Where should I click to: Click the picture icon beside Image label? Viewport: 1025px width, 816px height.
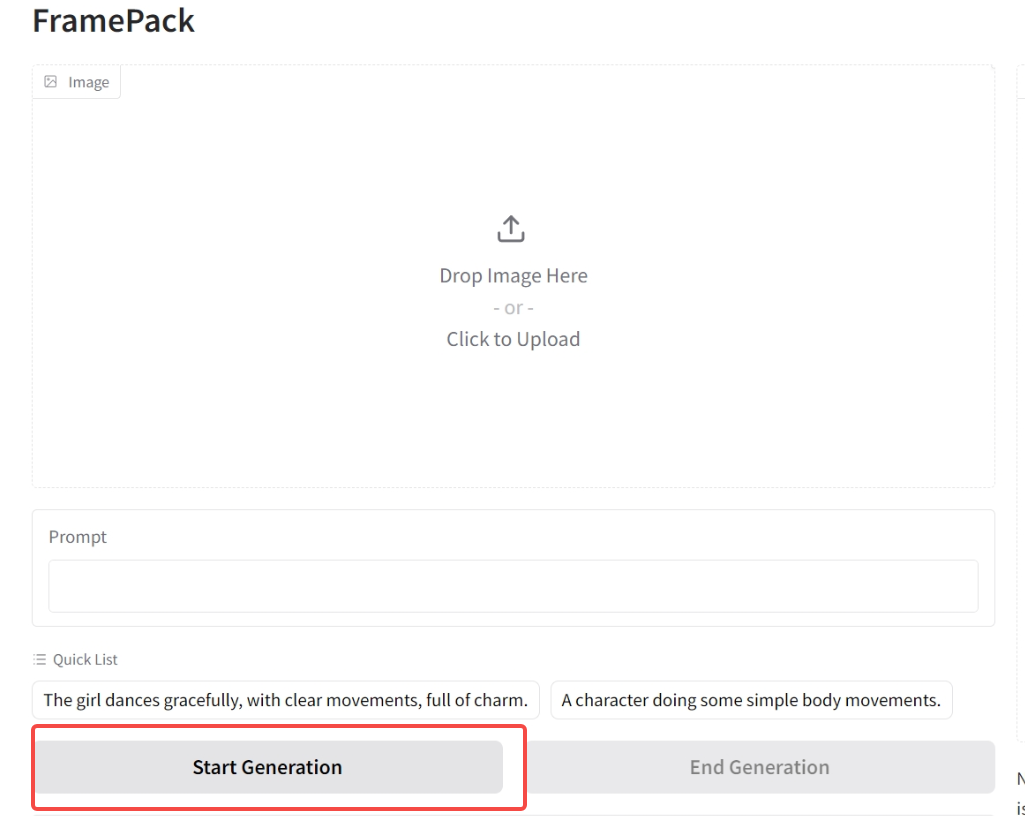(51, 82)
